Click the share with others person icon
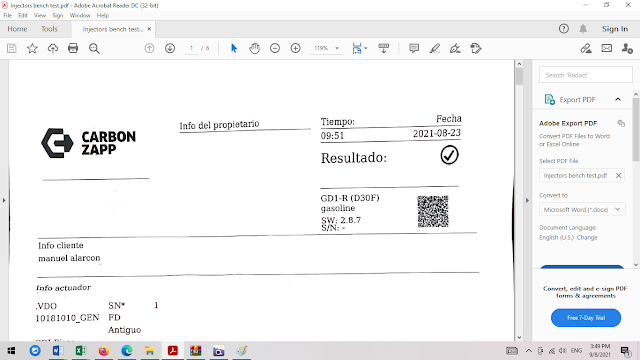640x360 pixels. 627,49
